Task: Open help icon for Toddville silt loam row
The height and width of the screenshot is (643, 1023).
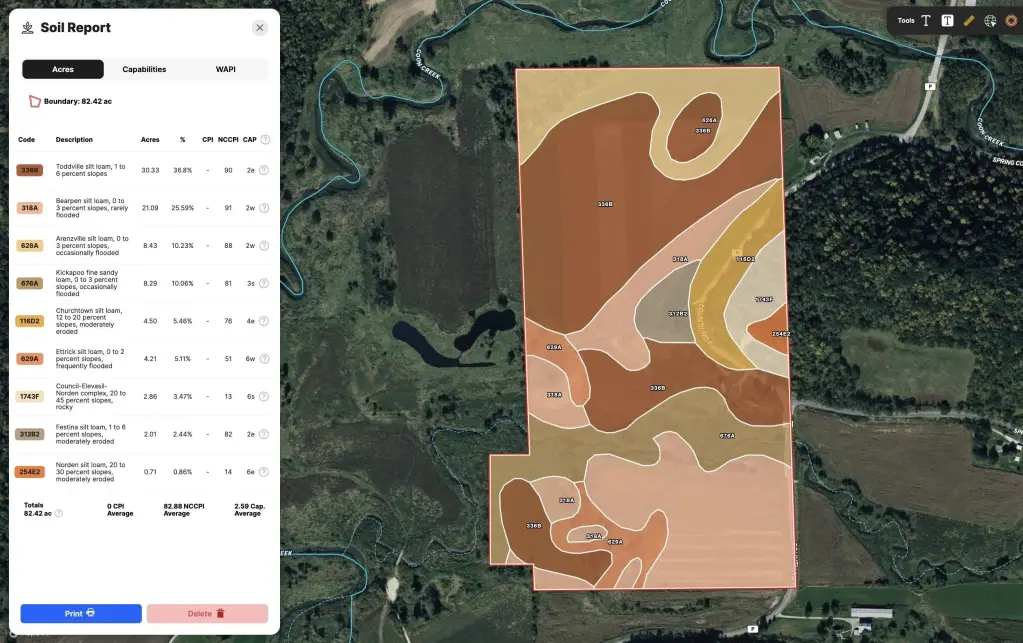Action: point(264,170)
